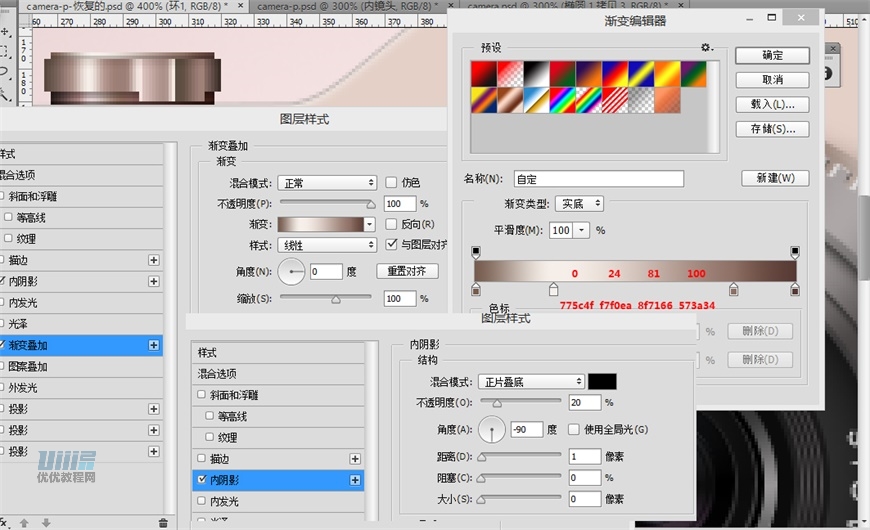Select the red transparent stripes gradient preset
This screenshot has height=530, width=870.
pos(615,100)
